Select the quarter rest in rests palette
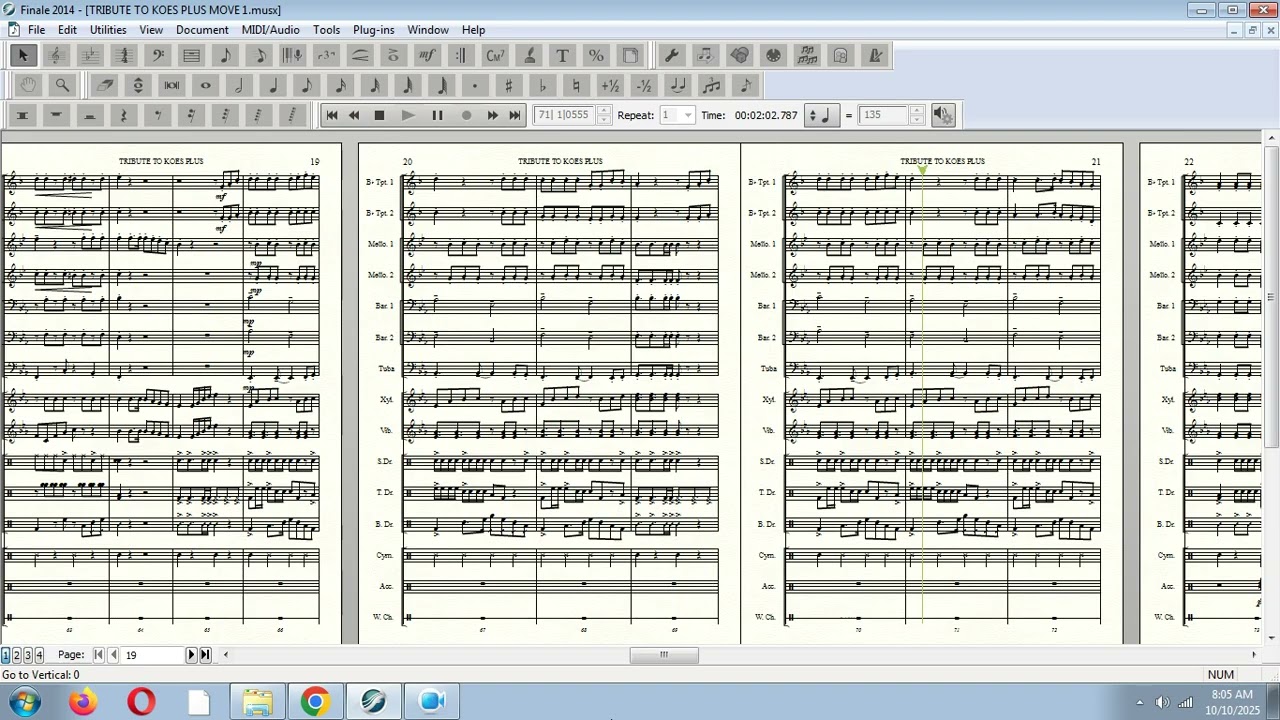 click(124, 115)
